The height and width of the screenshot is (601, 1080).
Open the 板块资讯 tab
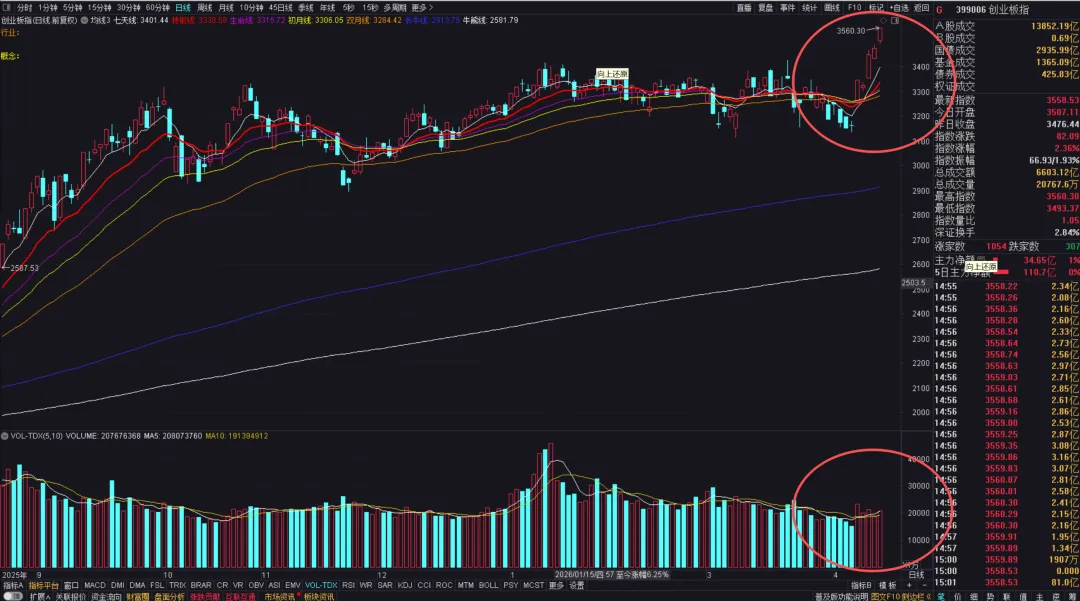point(319,596)
